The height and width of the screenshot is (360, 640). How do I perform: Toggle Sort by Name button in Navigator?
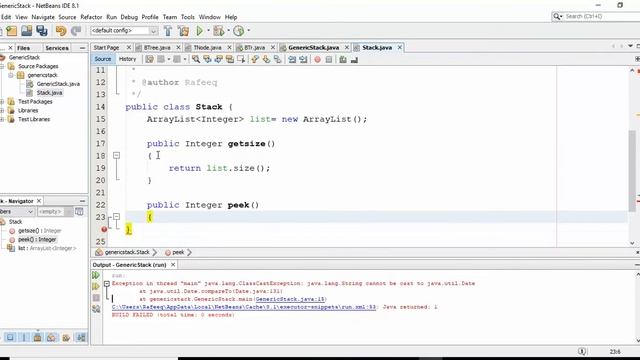point(81,338)
